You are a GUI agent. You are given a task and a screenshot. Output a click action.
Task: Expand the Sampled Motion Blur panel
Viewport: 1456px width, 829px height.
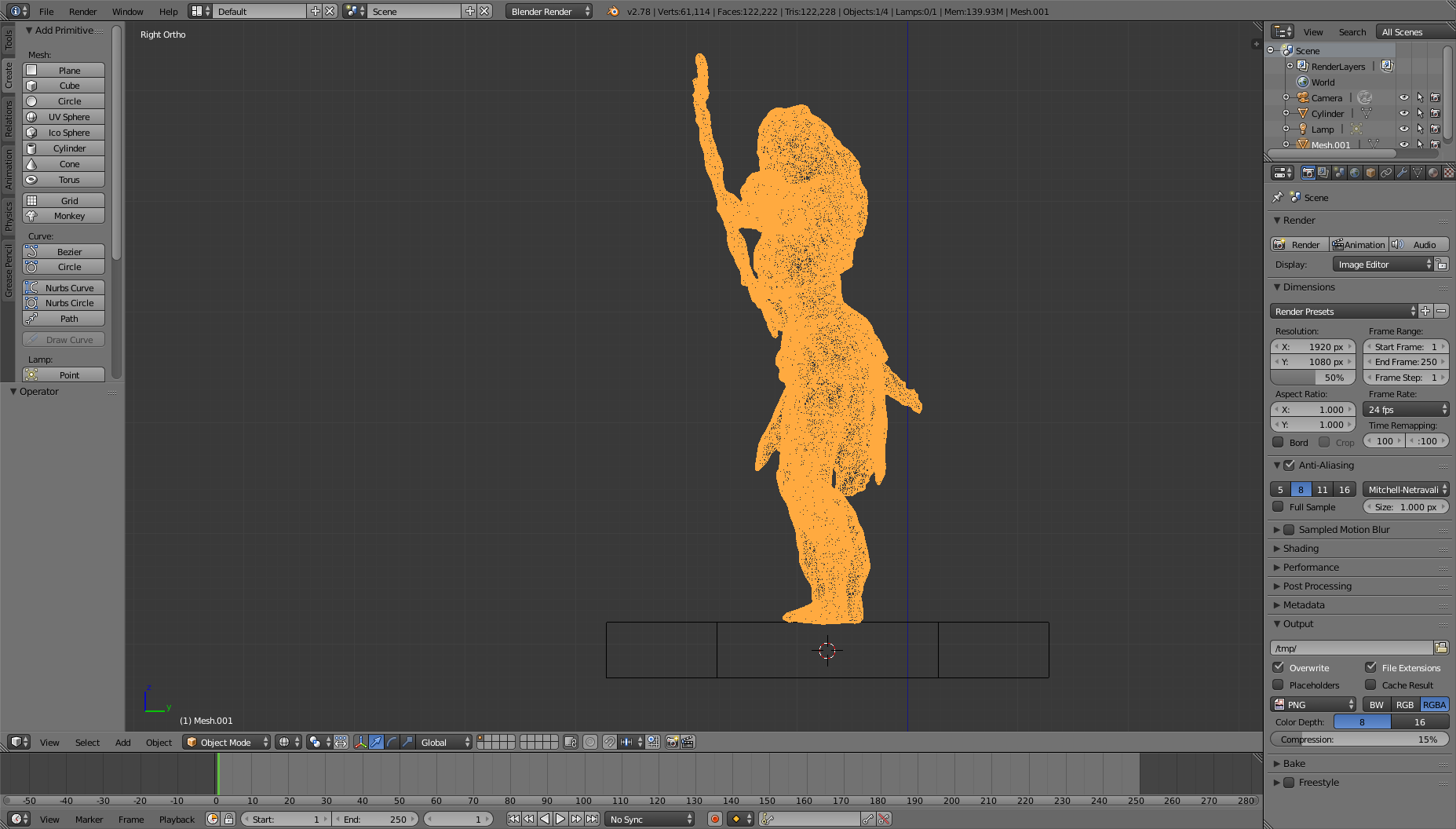1277,530
